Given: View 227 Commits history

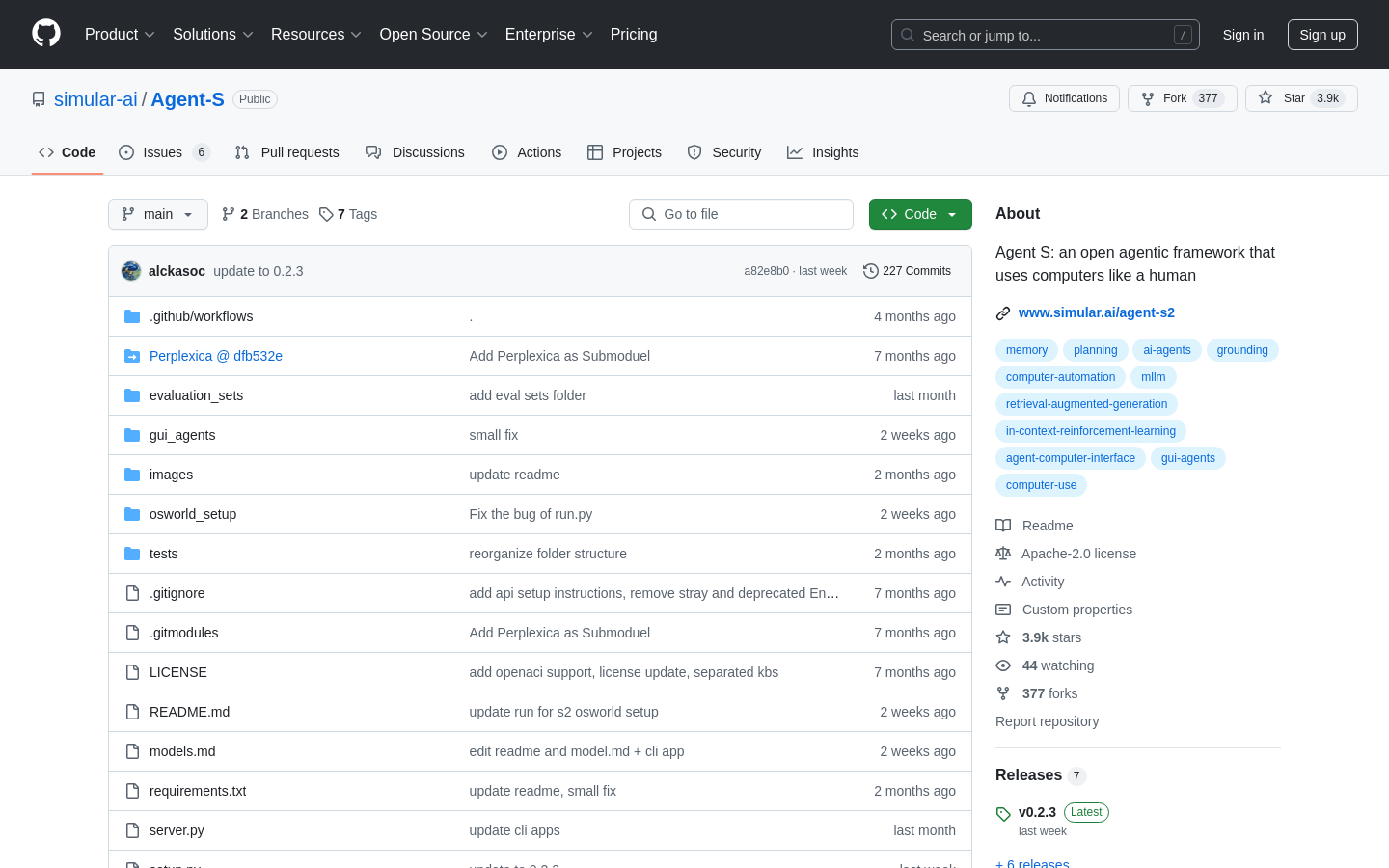Looking at the screenshot, I should pos(908,271).
